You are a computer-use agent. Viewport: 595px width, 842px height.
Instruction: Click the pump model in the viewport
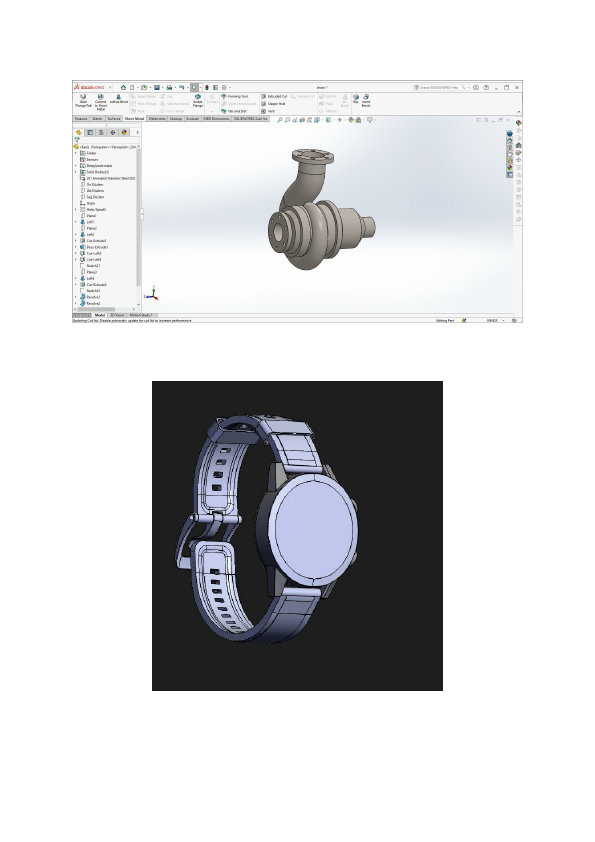pos(321,210)
